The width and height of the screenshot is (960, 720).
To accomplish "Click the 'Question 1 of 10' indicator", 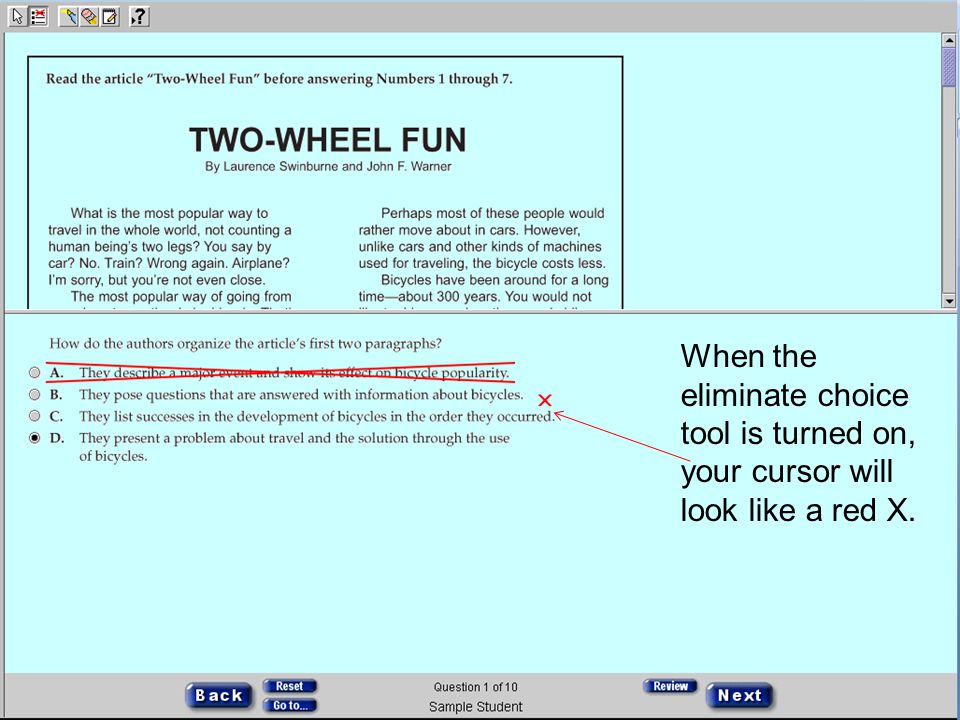I will click(x=476, y=687).
